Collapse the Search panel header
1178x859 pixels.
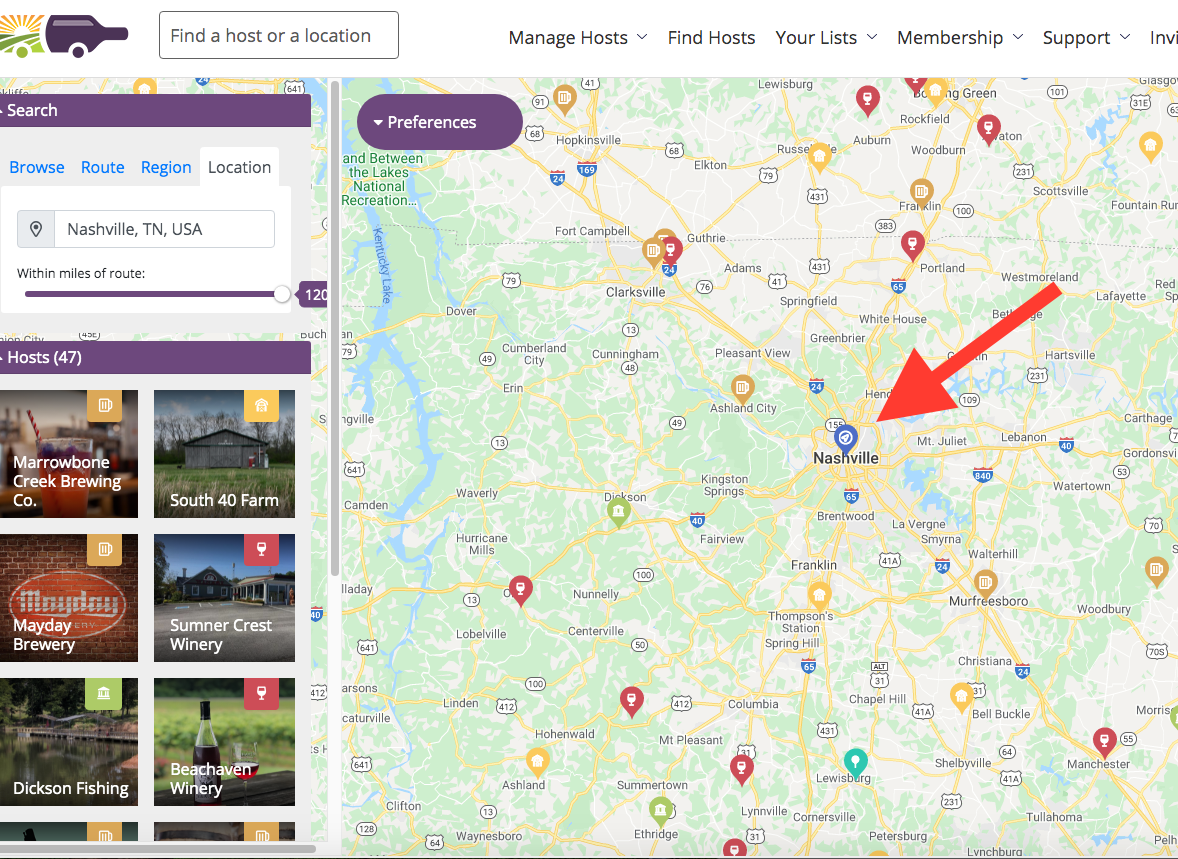155,110
